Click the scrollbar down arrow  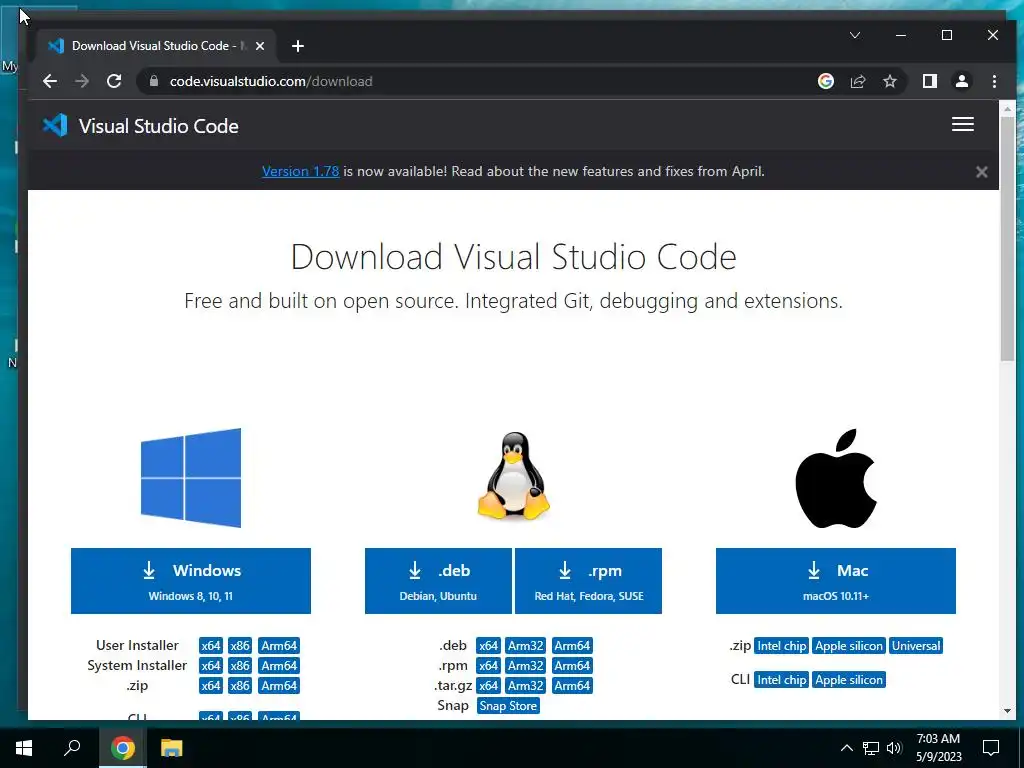1007,711
